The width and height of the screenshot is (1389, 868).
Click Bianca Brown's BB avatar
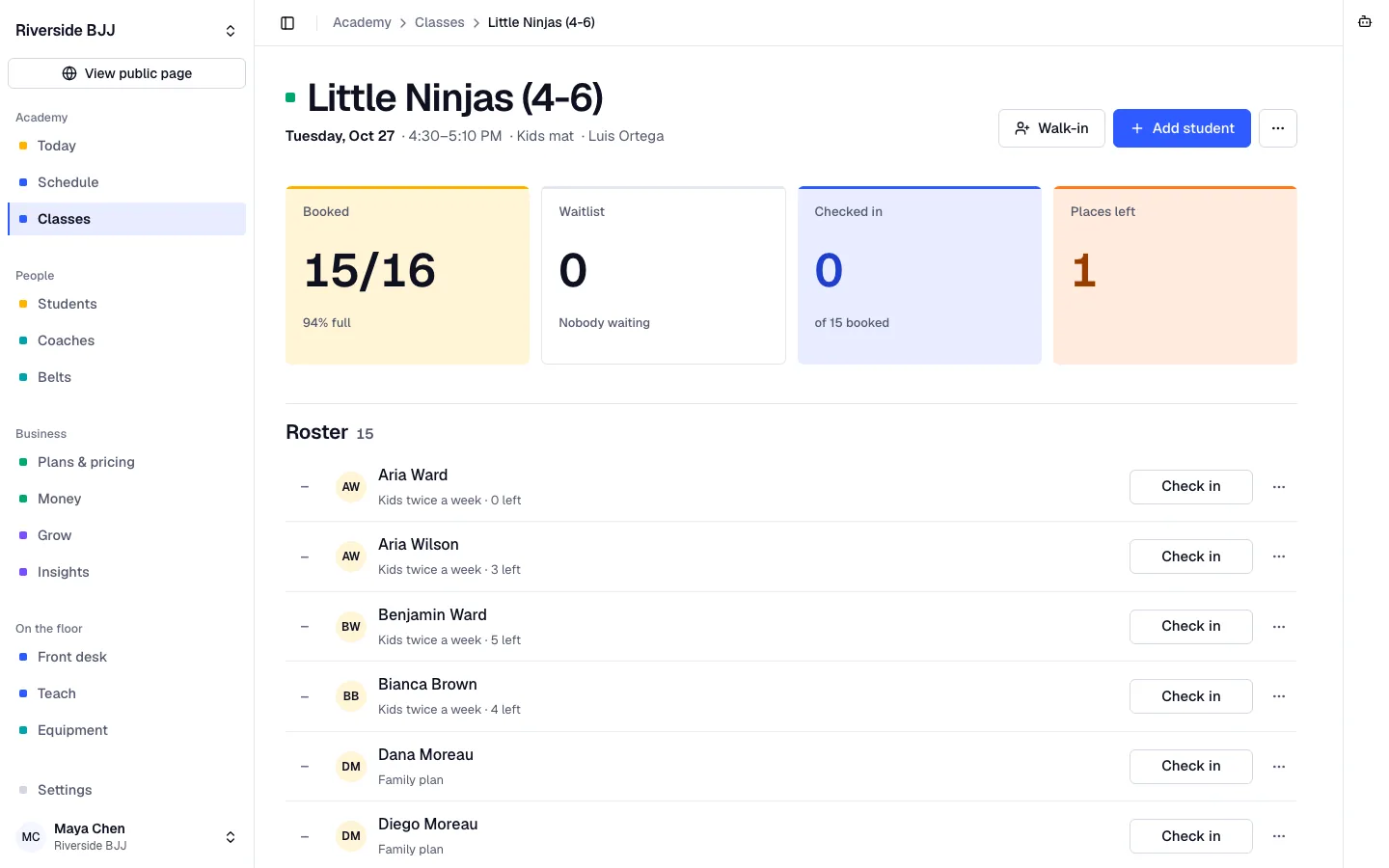(x=351, y=696)
